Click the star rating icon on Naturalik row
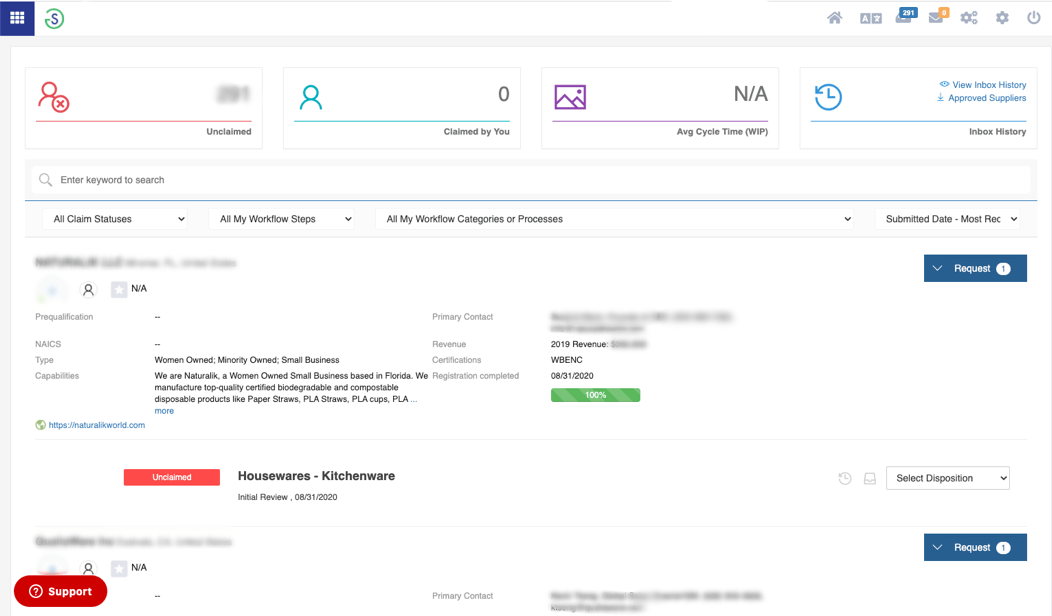 click(x=119, y=290)
